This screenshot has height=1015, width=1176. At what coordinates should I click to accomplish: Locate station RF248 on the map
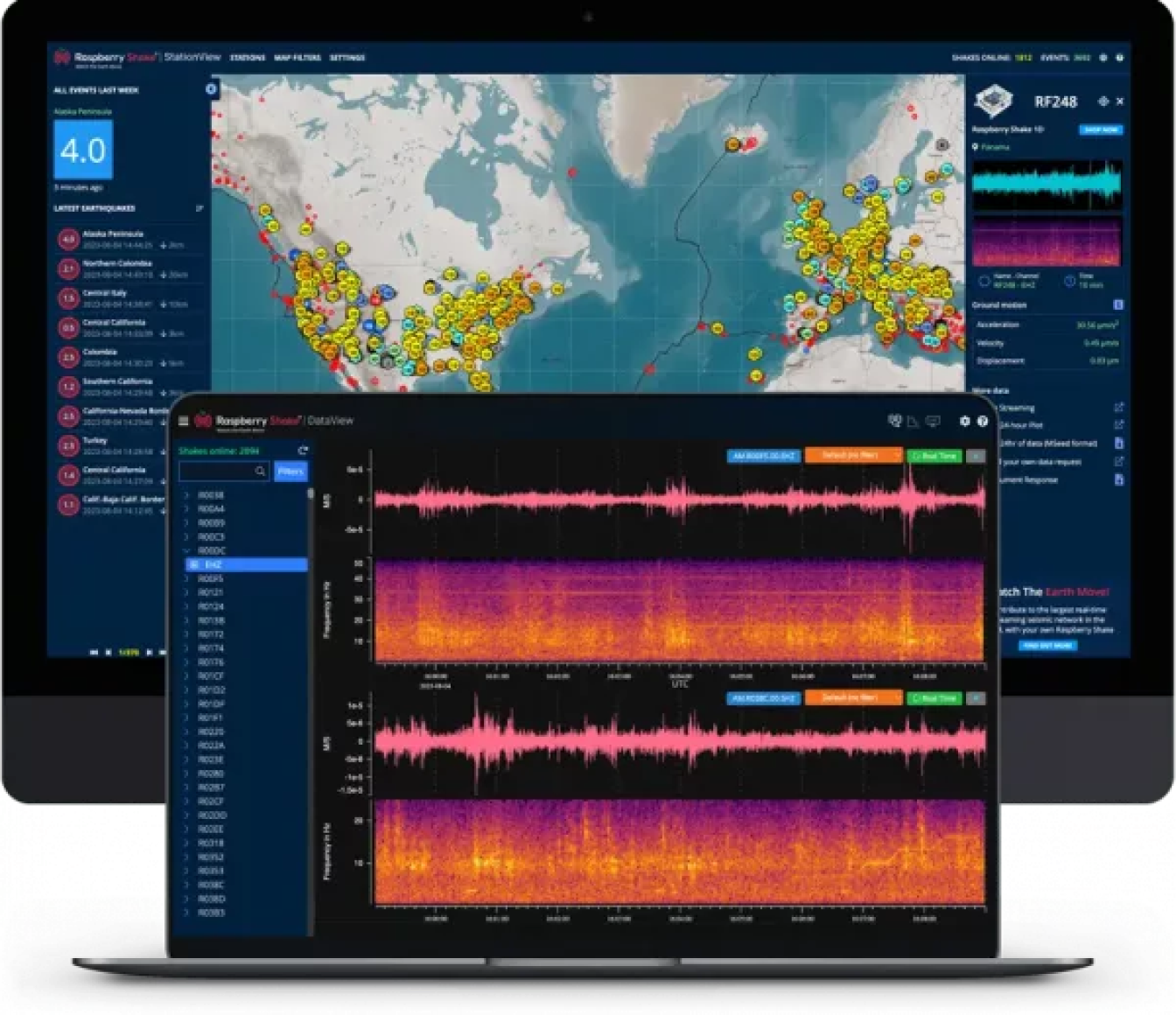[x=1102, y=101]
